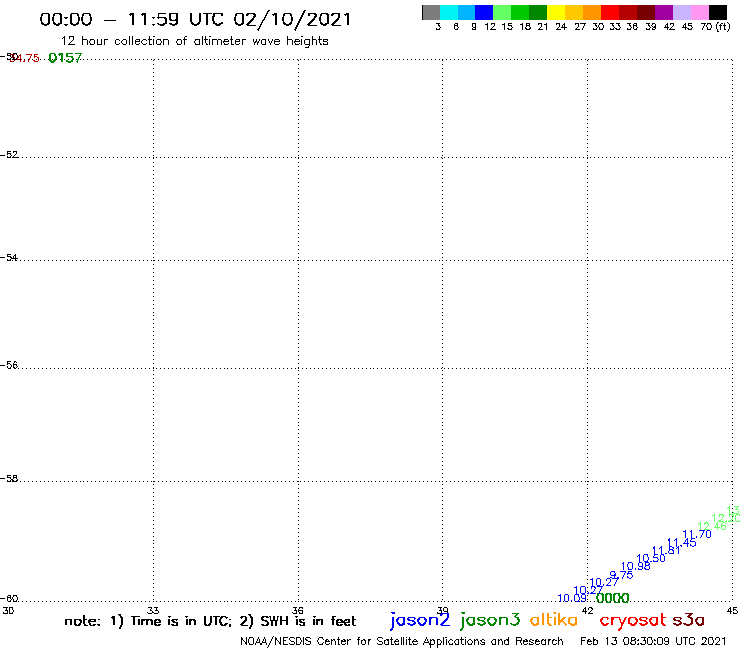This screenshot has height=650, width=740.
Task: Click the maroon swatch above label 39
Action: click(646, 12)
